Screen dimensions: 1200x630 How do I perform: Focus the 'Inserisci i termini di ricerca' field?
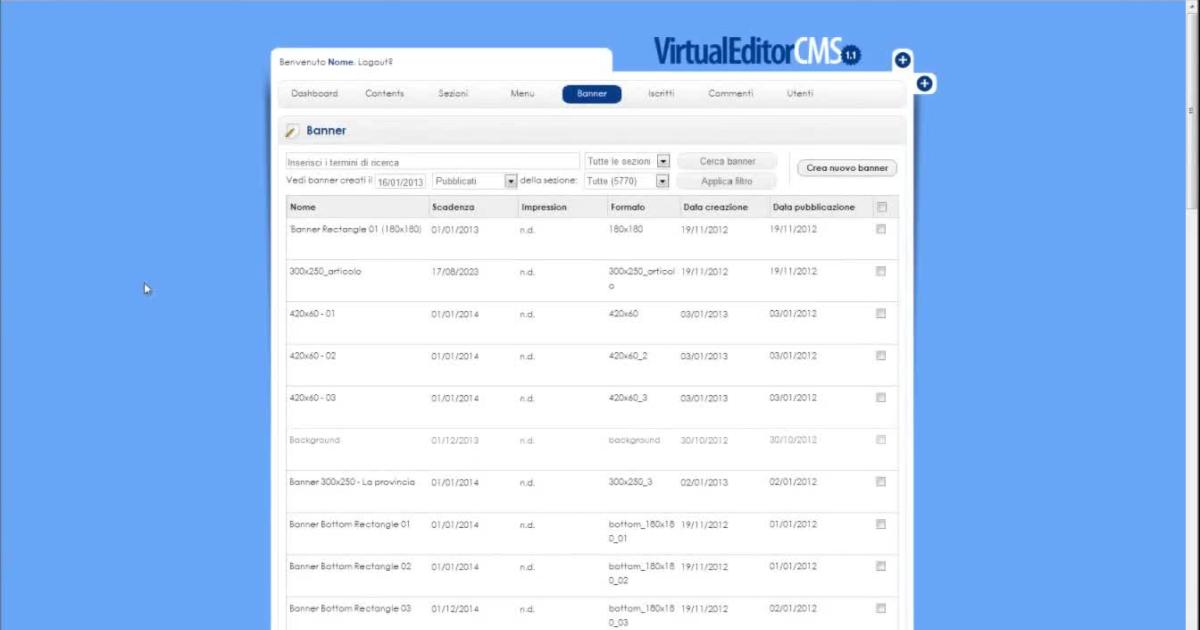[432, 161]
